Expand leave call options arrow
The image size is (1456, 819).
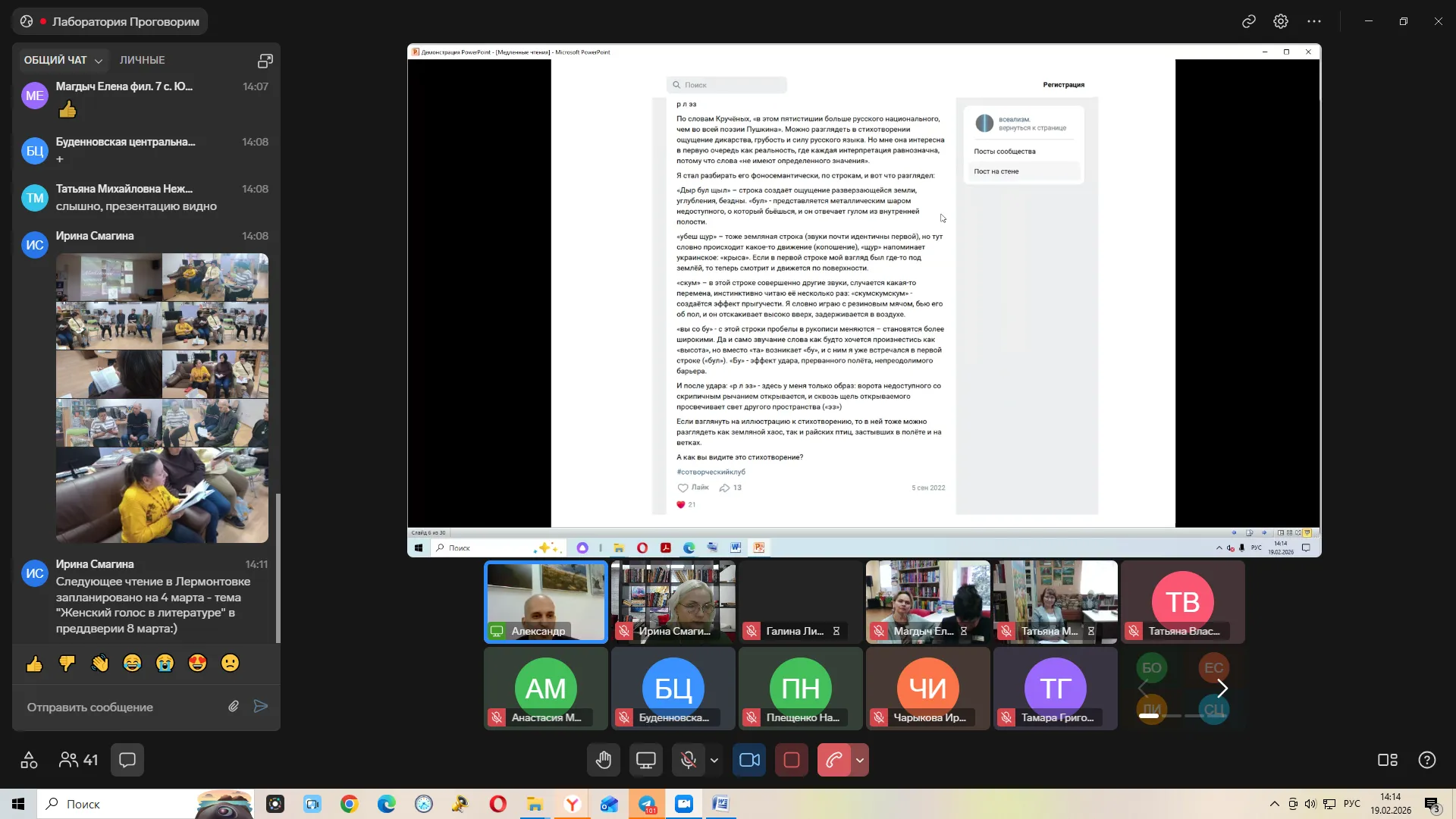(x=860, y=760)
